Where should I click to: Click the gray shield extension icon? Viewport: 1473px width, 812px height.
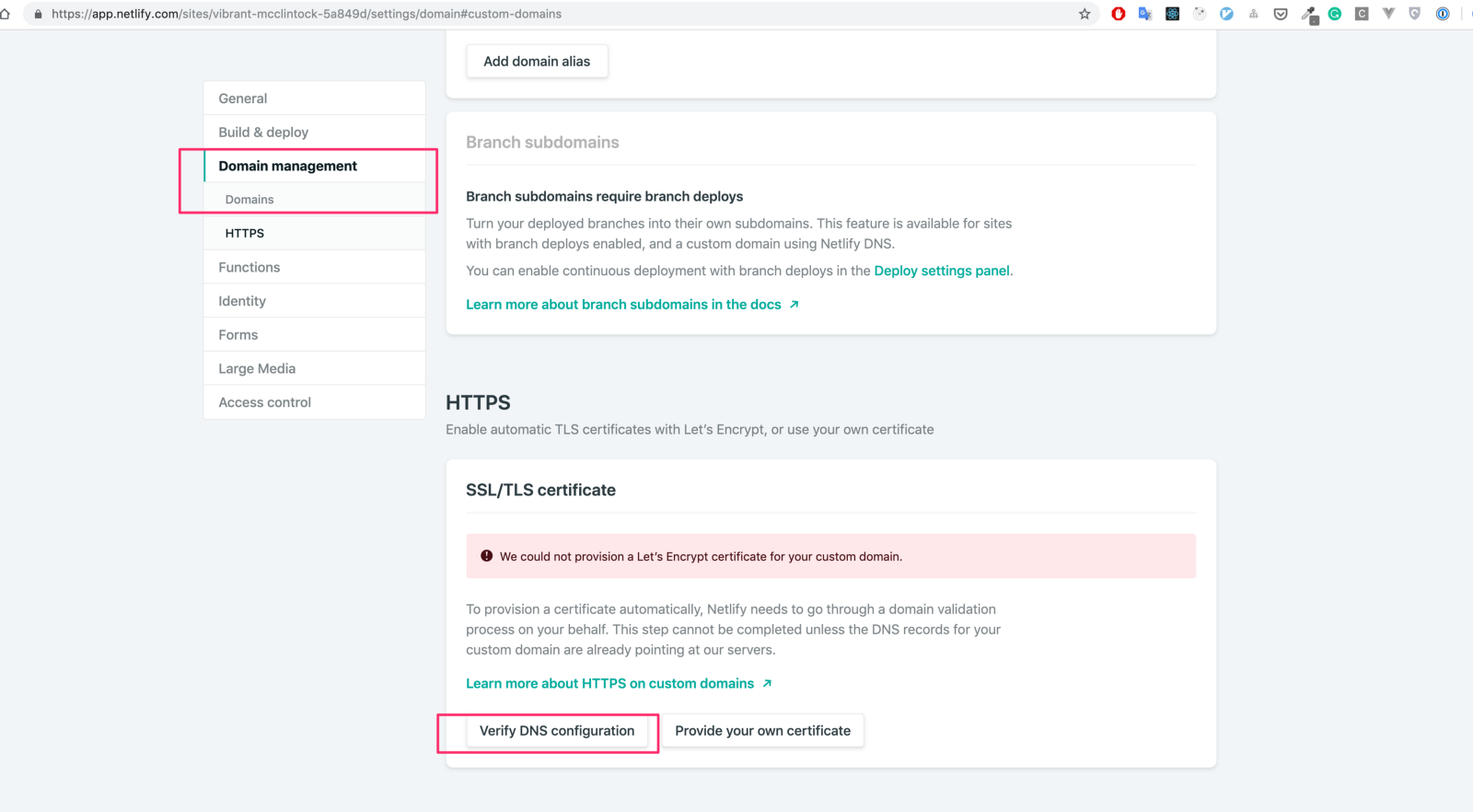(1415, 14)
